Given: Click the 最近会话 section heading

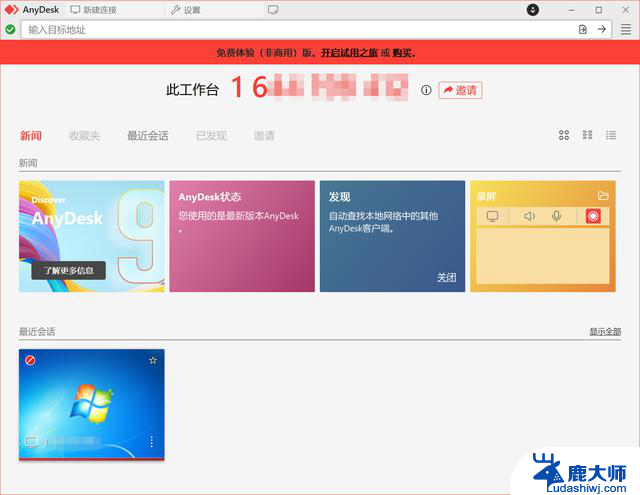Looking at the screenshot, I should click(37, 331).
